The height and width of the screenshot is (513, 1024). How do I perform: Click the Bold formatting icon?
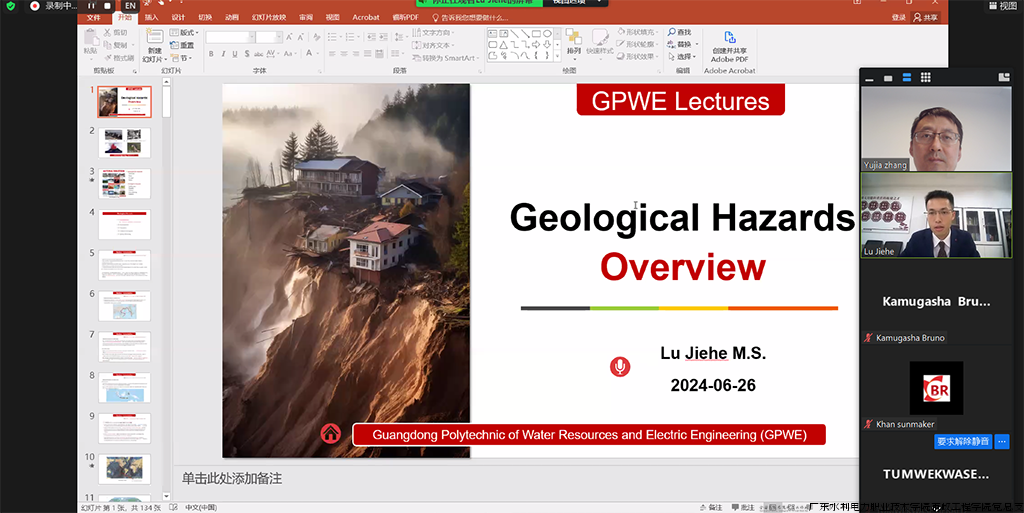[210, 53]
